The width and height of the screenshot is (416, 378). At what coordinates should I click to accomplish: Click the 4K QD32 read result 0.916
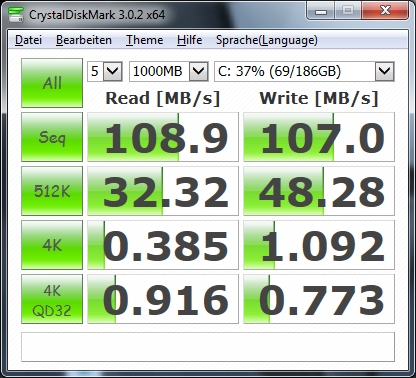tap(163, 299)
